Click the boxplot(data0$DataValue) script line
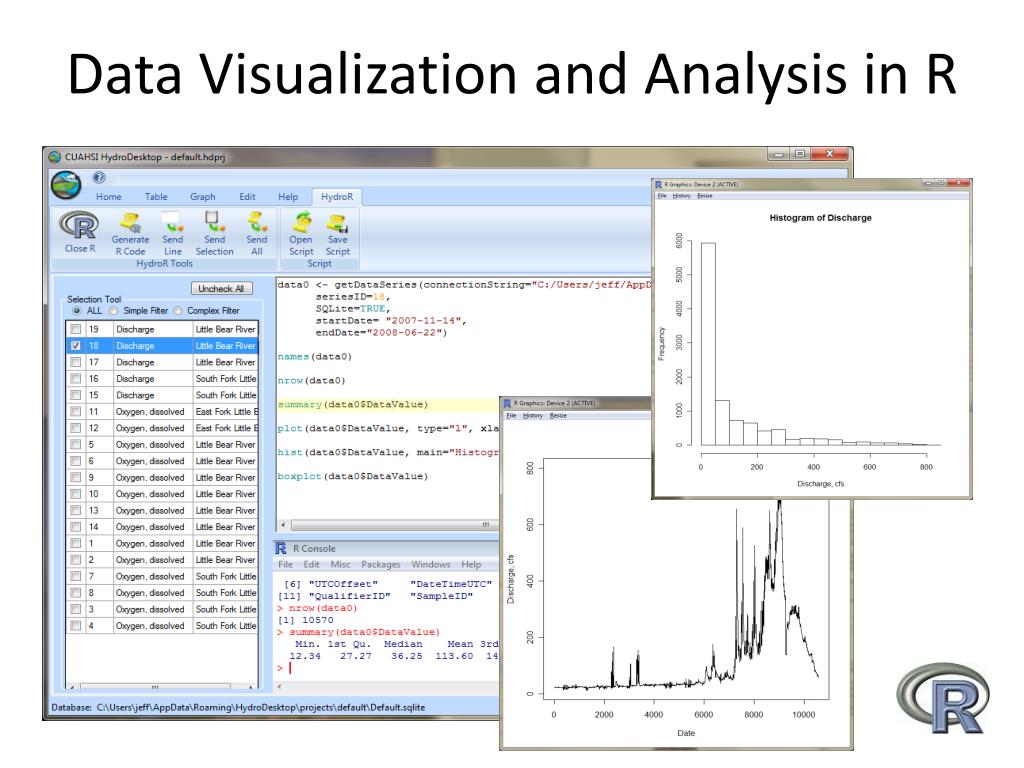Screen dimensions: 1024x768 (x=353, y=477)
